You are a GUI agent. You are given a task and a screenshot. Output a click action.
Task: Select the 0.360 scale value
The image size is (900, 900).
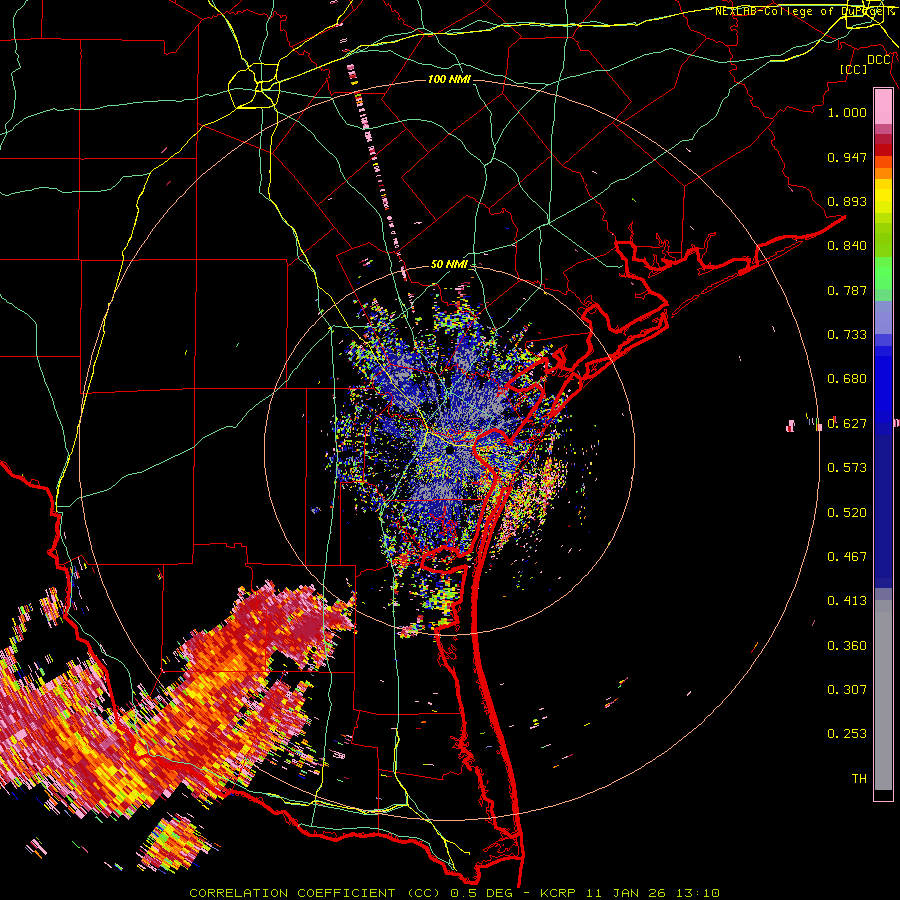click(847, 646)
